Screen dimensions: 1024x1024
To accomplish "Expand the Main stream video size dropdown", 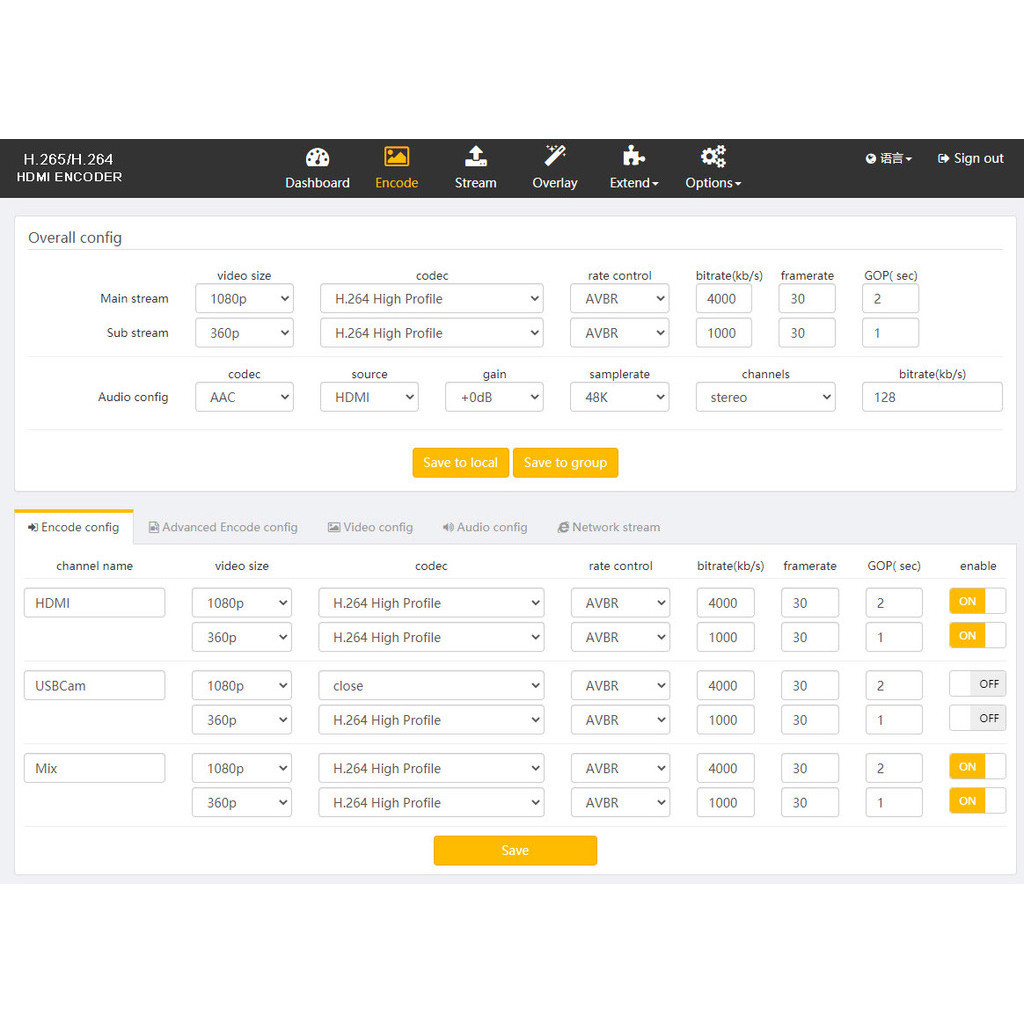I will coord(244,299).
